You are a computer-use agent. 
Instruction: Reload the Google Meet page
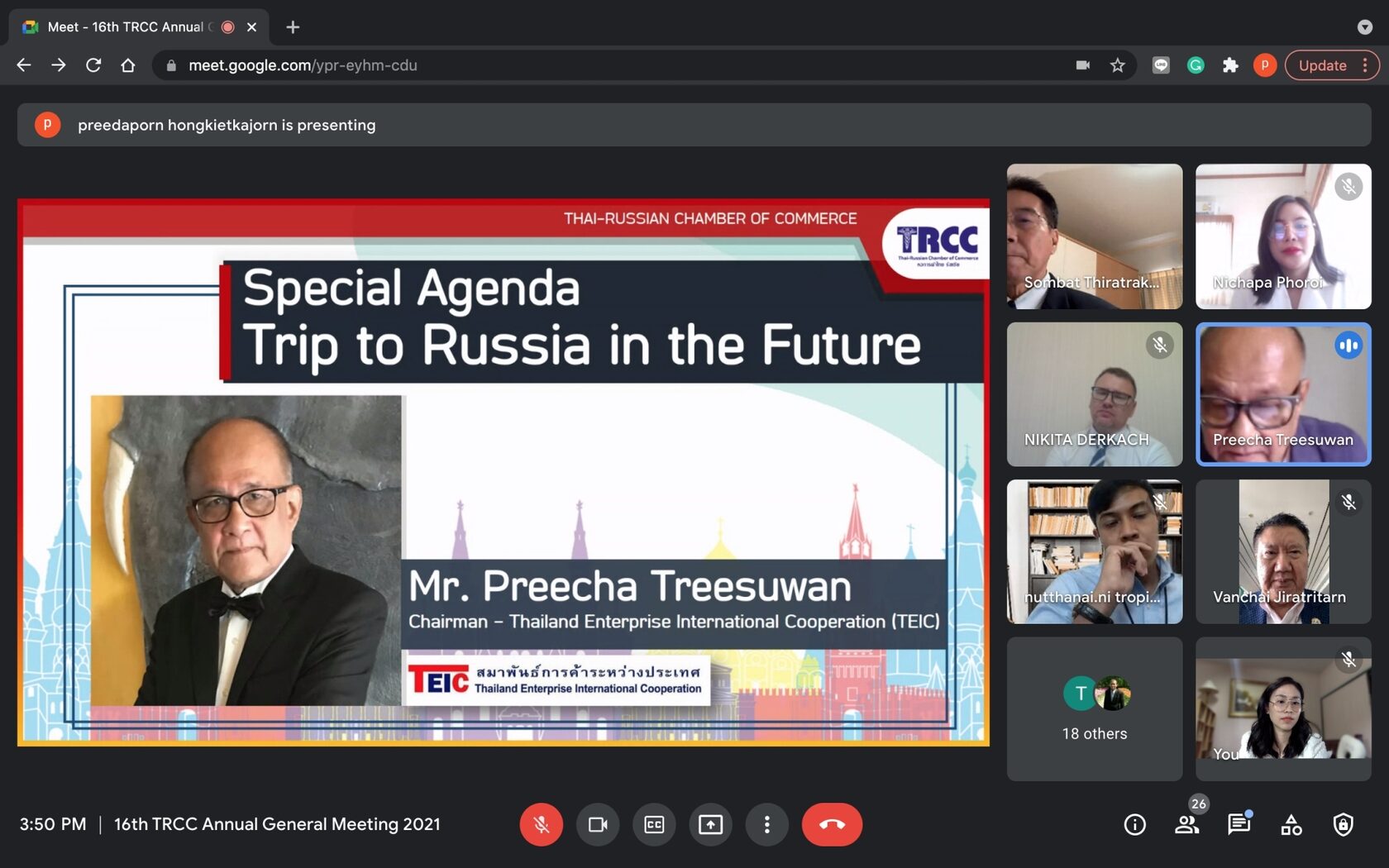coord(93,65)
